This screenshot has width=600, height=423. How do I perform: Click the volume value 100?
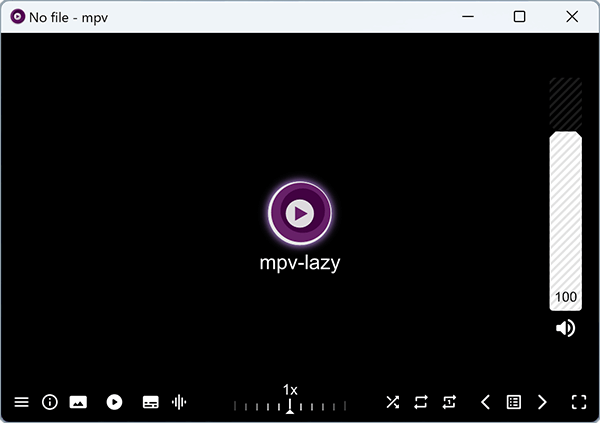click(x=566, y=297)
